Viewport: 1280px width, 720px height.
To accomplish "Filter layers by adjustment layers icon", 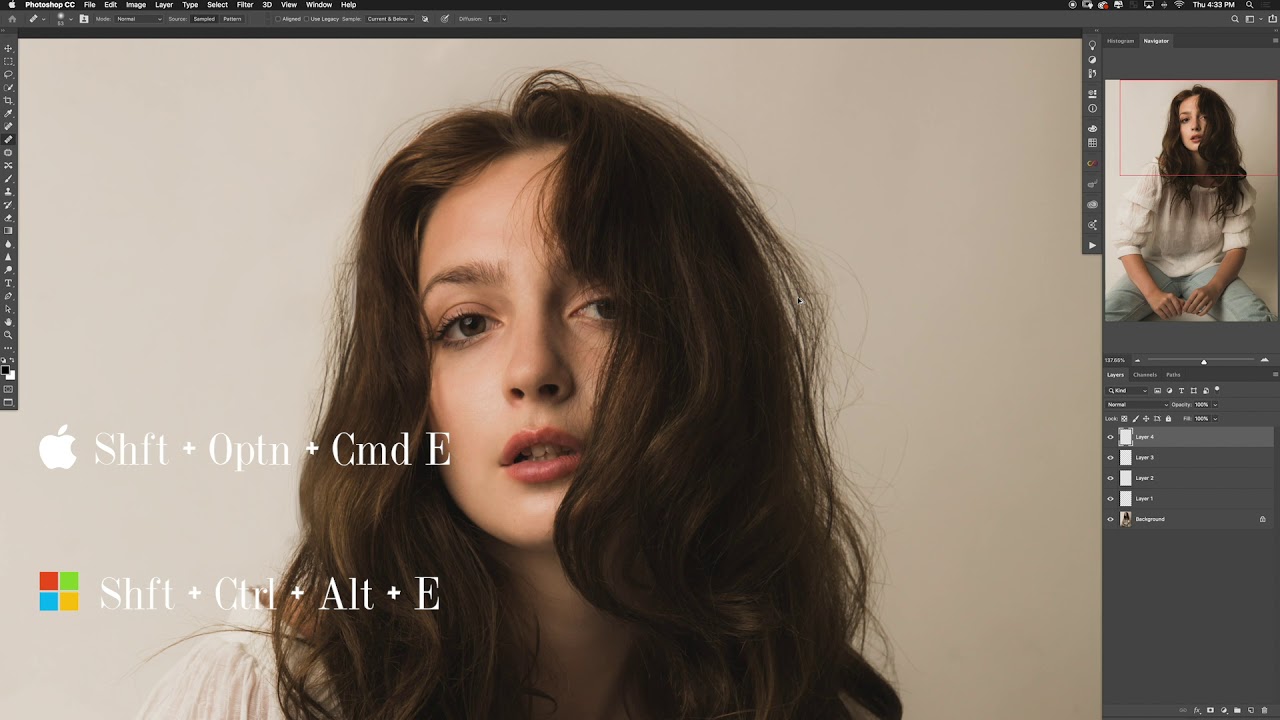I will (x=1170, y=390).
